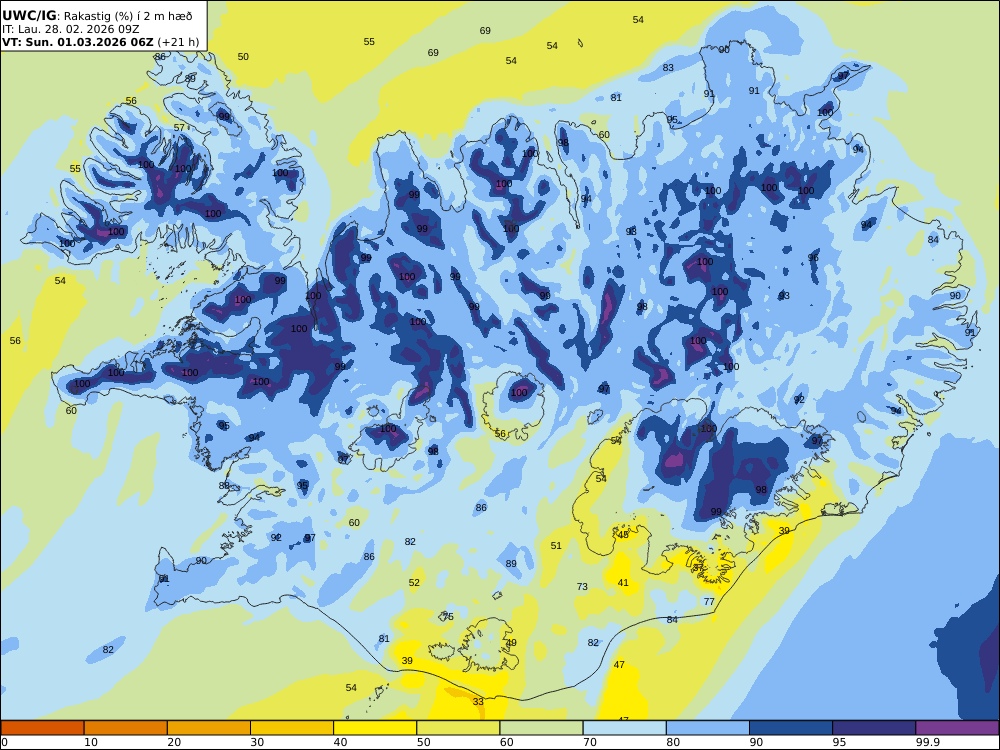This screenshot has height=750, width=1000.
Task: Click the '48' humidity value on the map
Action: point(623,534)
